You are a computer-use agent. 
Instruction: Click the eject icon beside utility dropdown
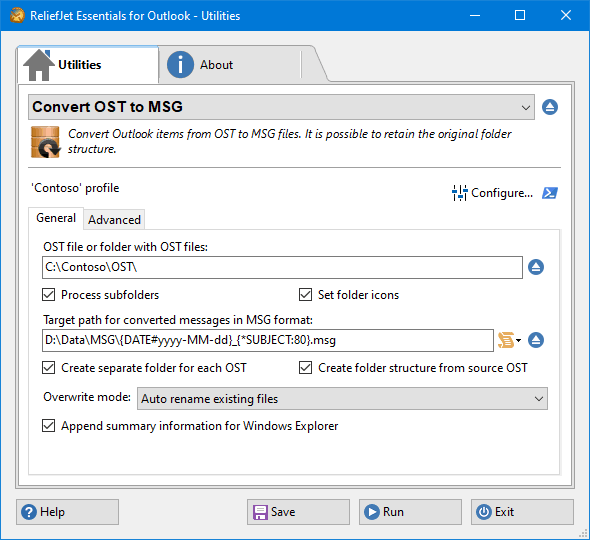click(x=550, y=107)
